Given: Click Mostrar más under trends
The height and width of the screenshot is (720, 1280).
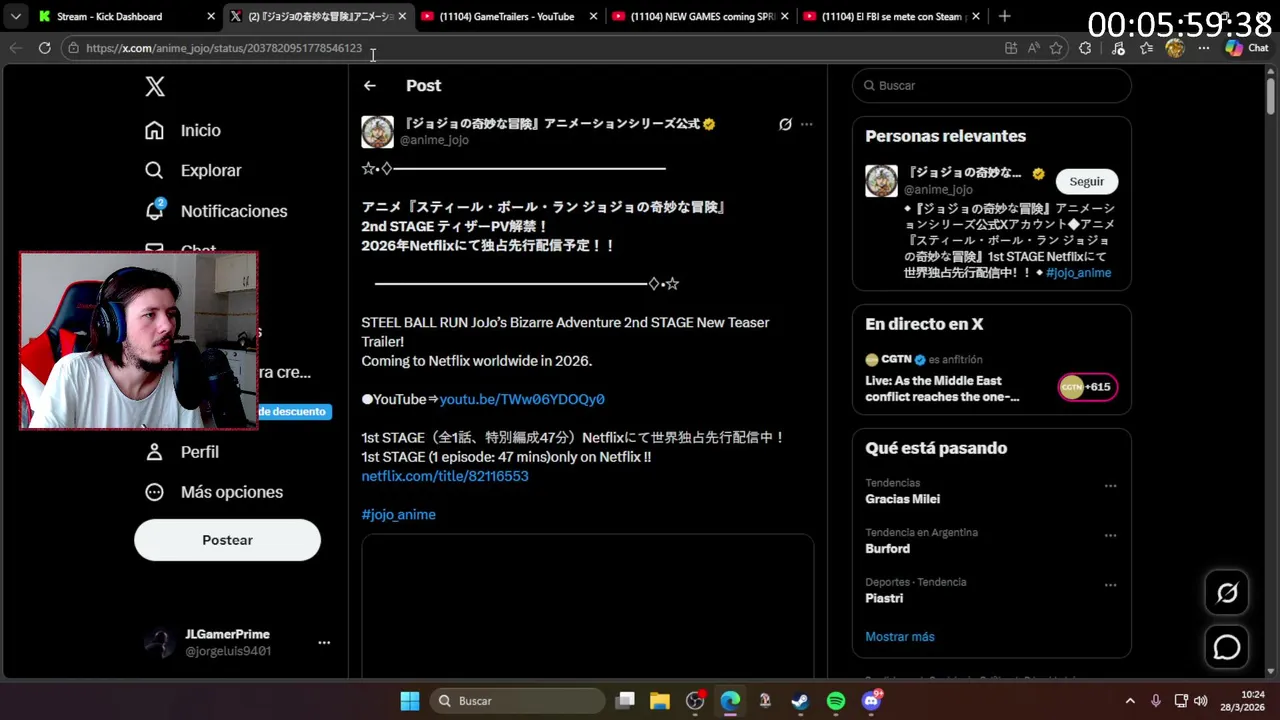Looking at the screenshot, I should (900, 636).
